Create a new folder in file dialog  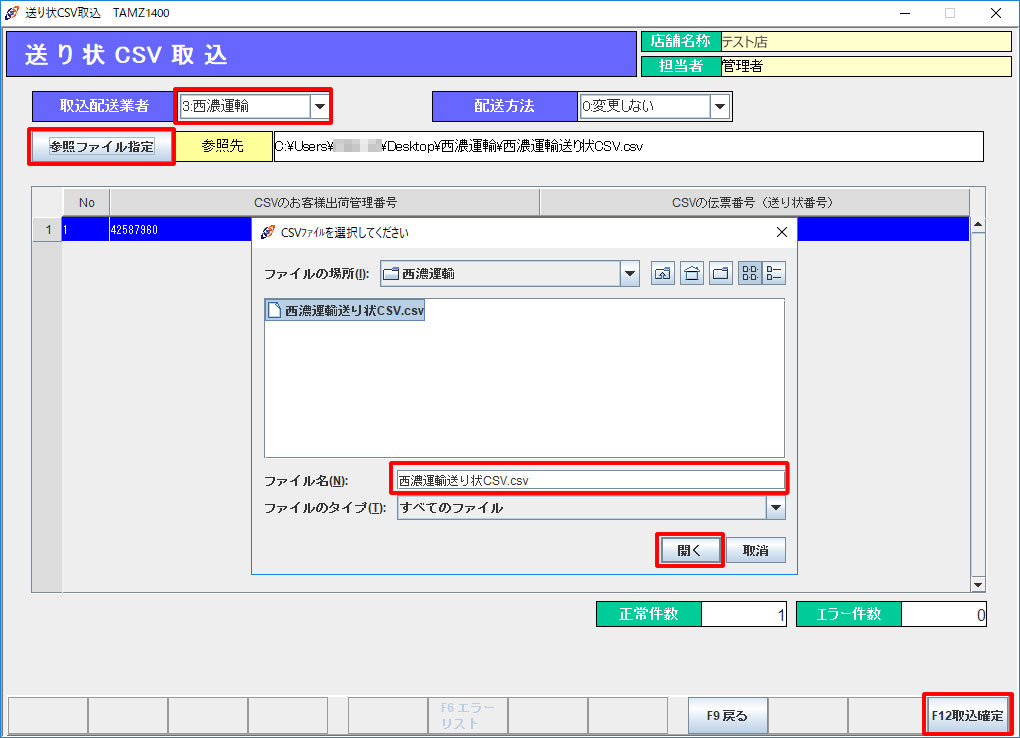pos(721,274)
